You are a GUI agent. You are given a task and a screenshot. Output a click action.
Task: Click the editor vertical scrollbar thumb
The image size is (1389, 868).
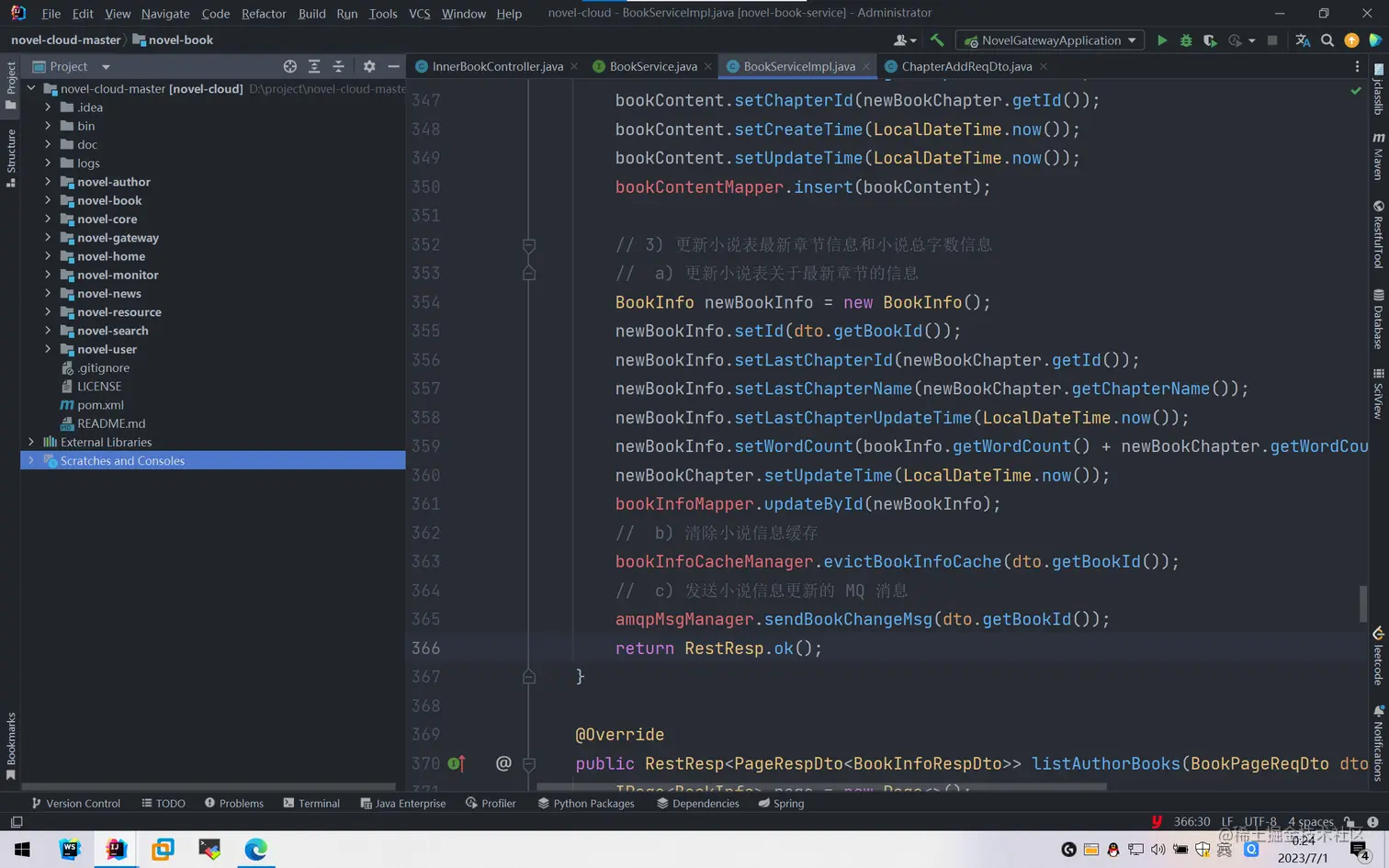pyautogui.click(x=1362, y=603)
